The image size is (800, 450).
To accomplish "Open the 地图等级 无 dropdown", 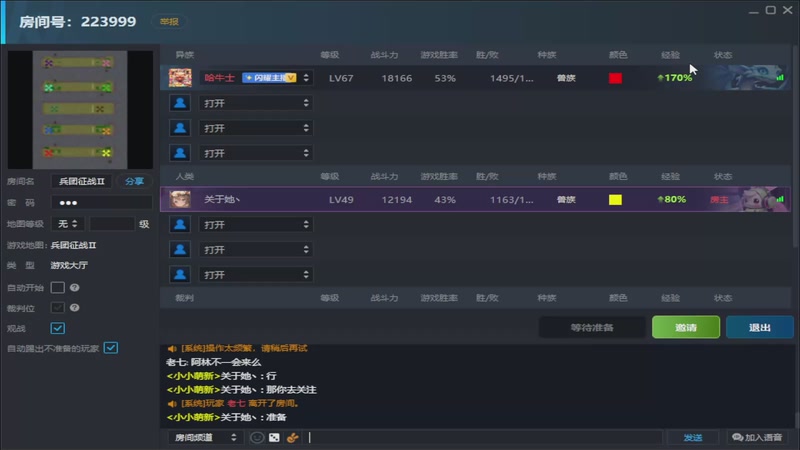I will click(67, 224).
